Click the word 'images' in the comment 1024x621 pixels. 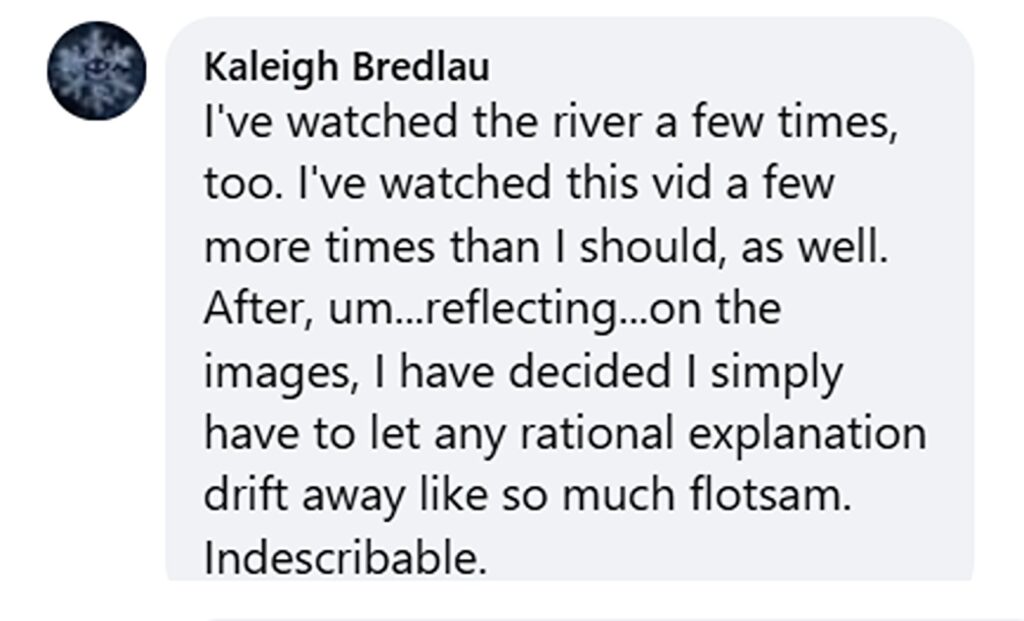click(x=272, y=373)
